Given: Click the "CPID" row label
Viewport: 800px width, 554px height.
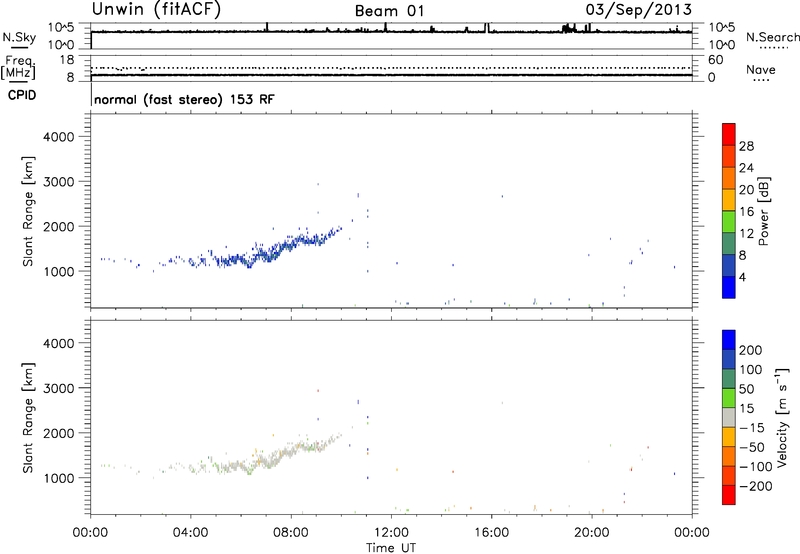Looking at the screenshot, I should click(x=22, y=95).
